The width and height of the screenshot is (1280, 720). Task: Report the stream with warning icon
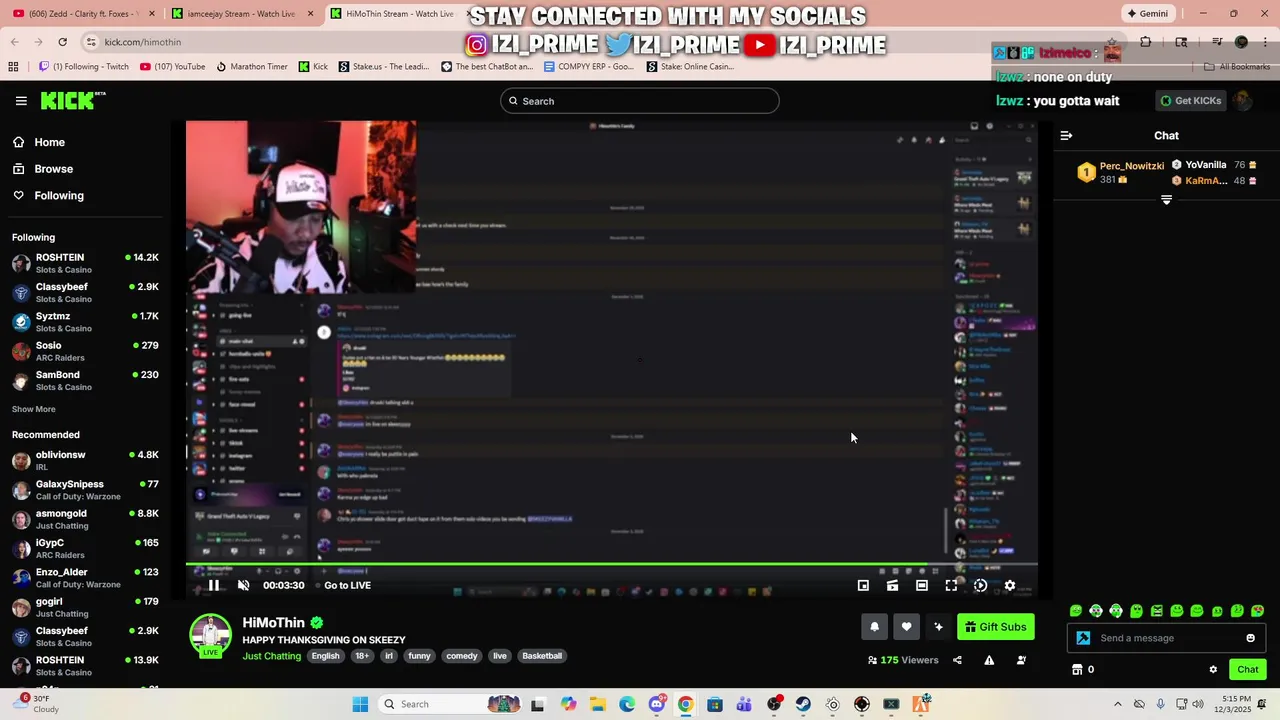(x=989, y=660)
